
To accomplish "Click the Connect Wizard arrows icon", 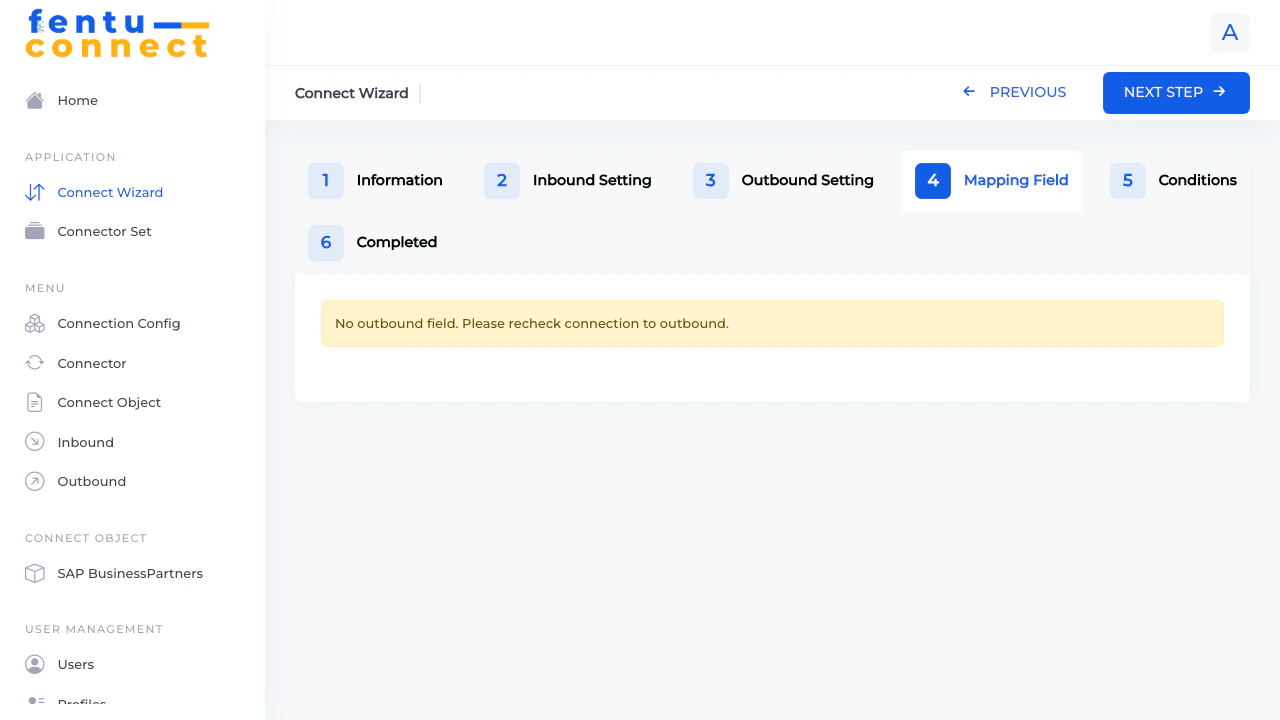I will tap(35, 192).
